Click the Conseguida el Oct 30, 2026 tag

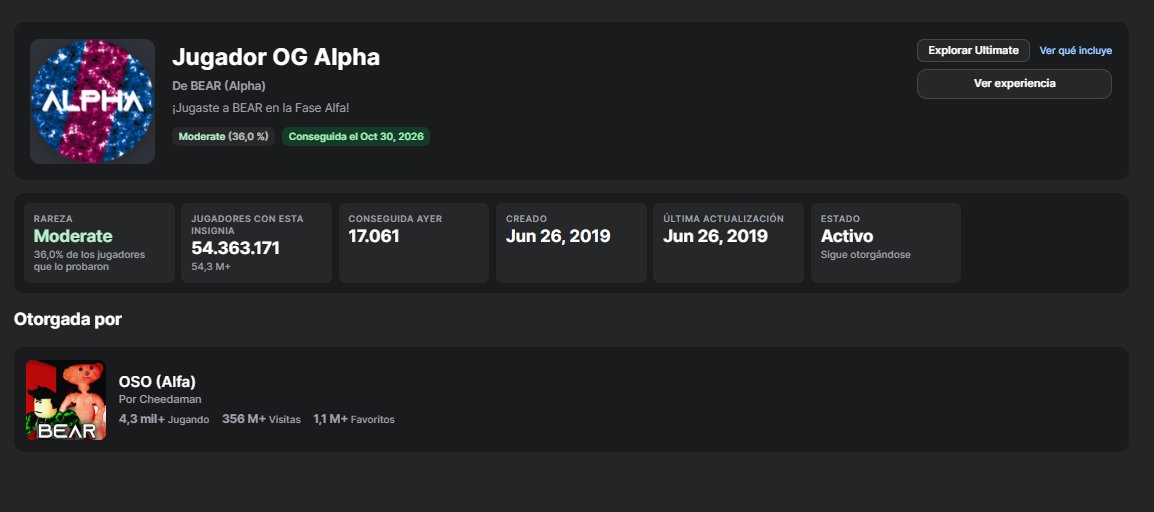tap(356, 137)
